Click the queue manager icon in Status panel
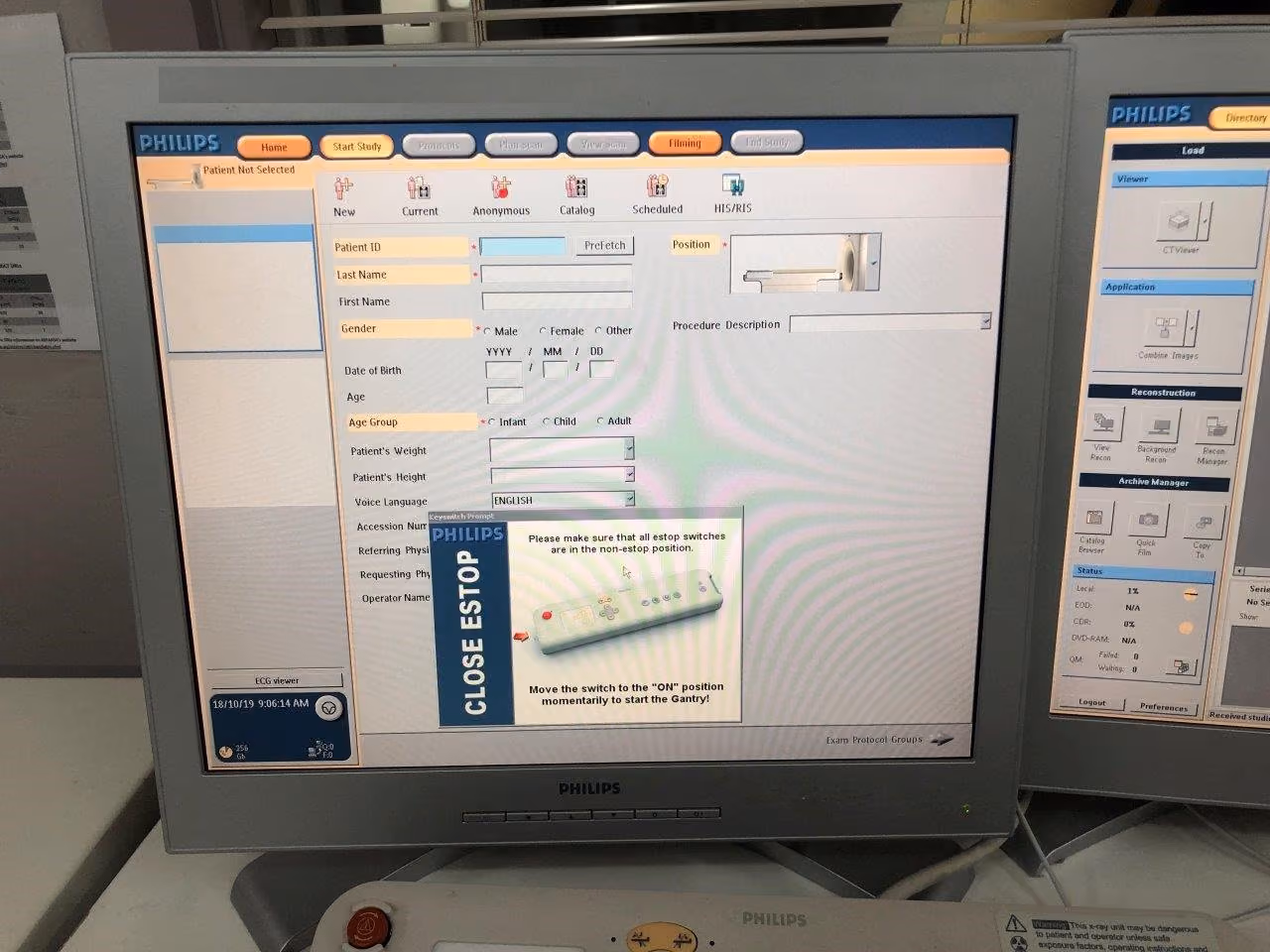 coord(1181,666)
